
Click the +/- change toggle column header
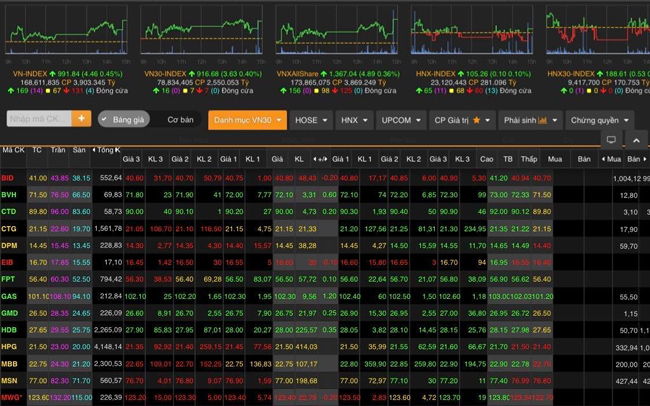(x=320, y=159)
